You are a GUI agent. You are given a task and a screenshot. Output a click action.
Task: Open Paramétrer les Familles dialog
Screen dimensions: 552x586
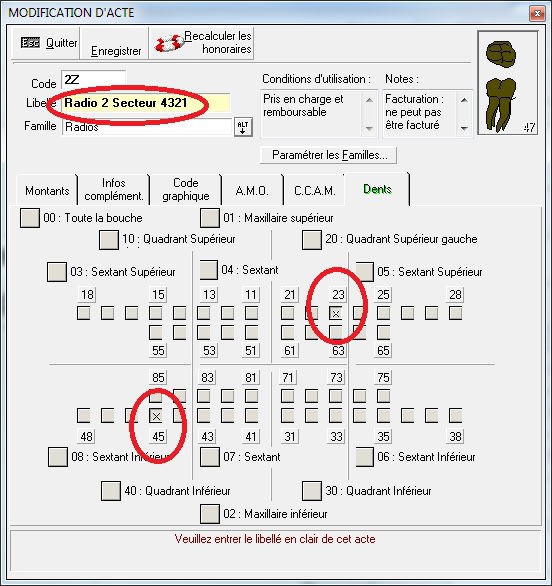pos(328,155)
